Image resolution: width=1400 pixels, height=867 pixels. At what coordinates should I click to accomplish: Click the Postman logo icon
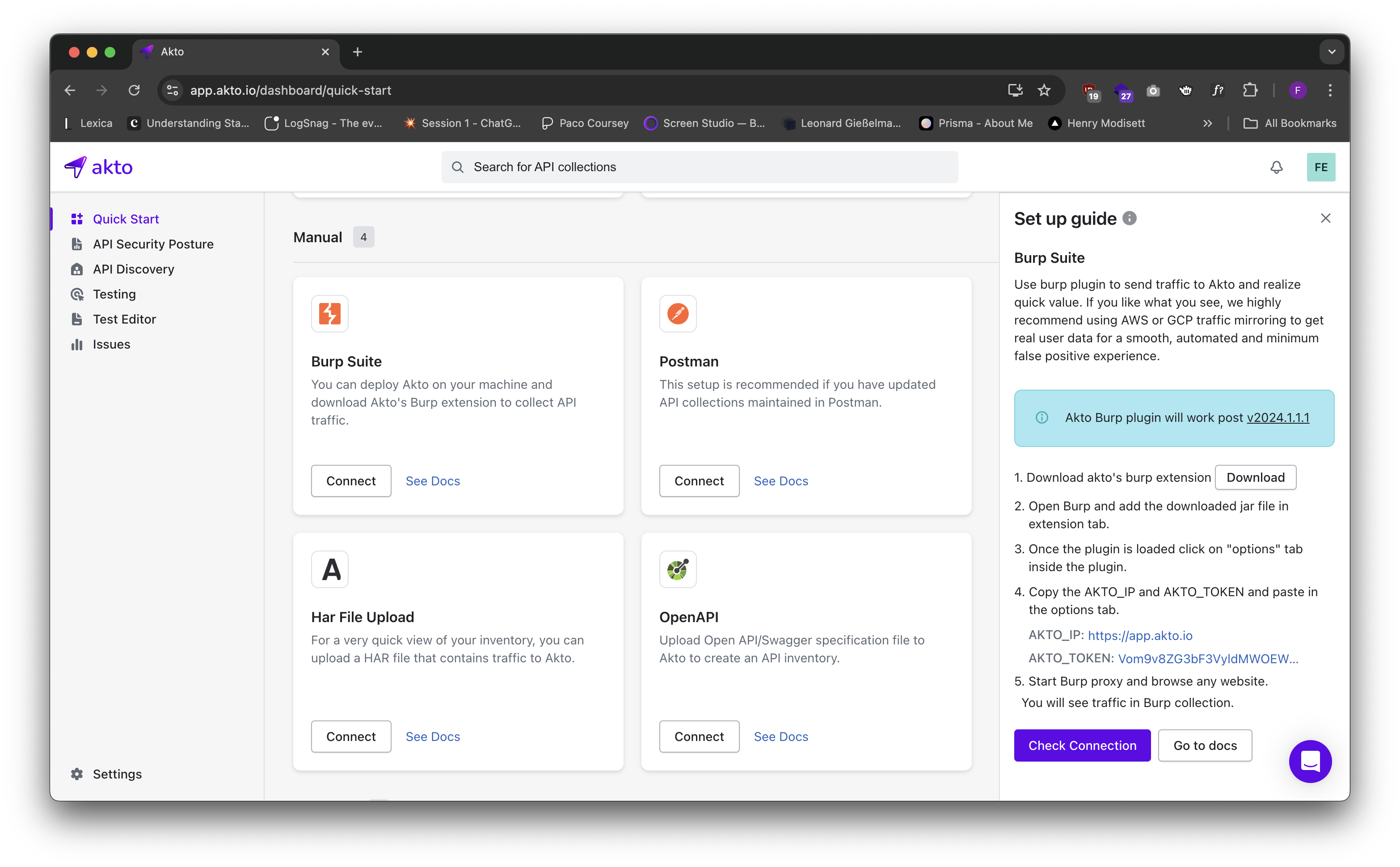tap(677, 314)
